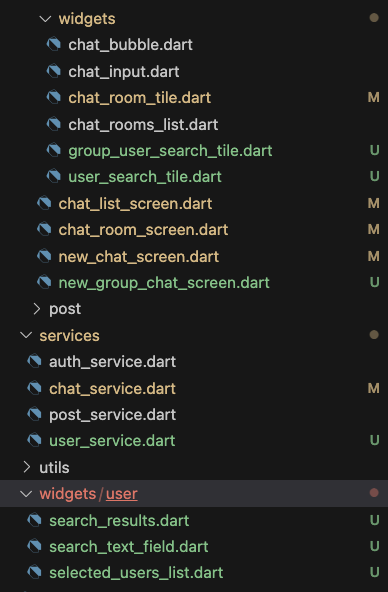Open user_search_tile.dart file

(145, 177)
